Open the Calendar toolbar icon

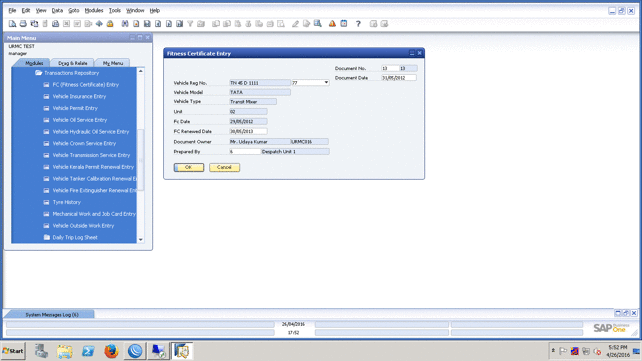pyautogui.click(x=344, y=24)
